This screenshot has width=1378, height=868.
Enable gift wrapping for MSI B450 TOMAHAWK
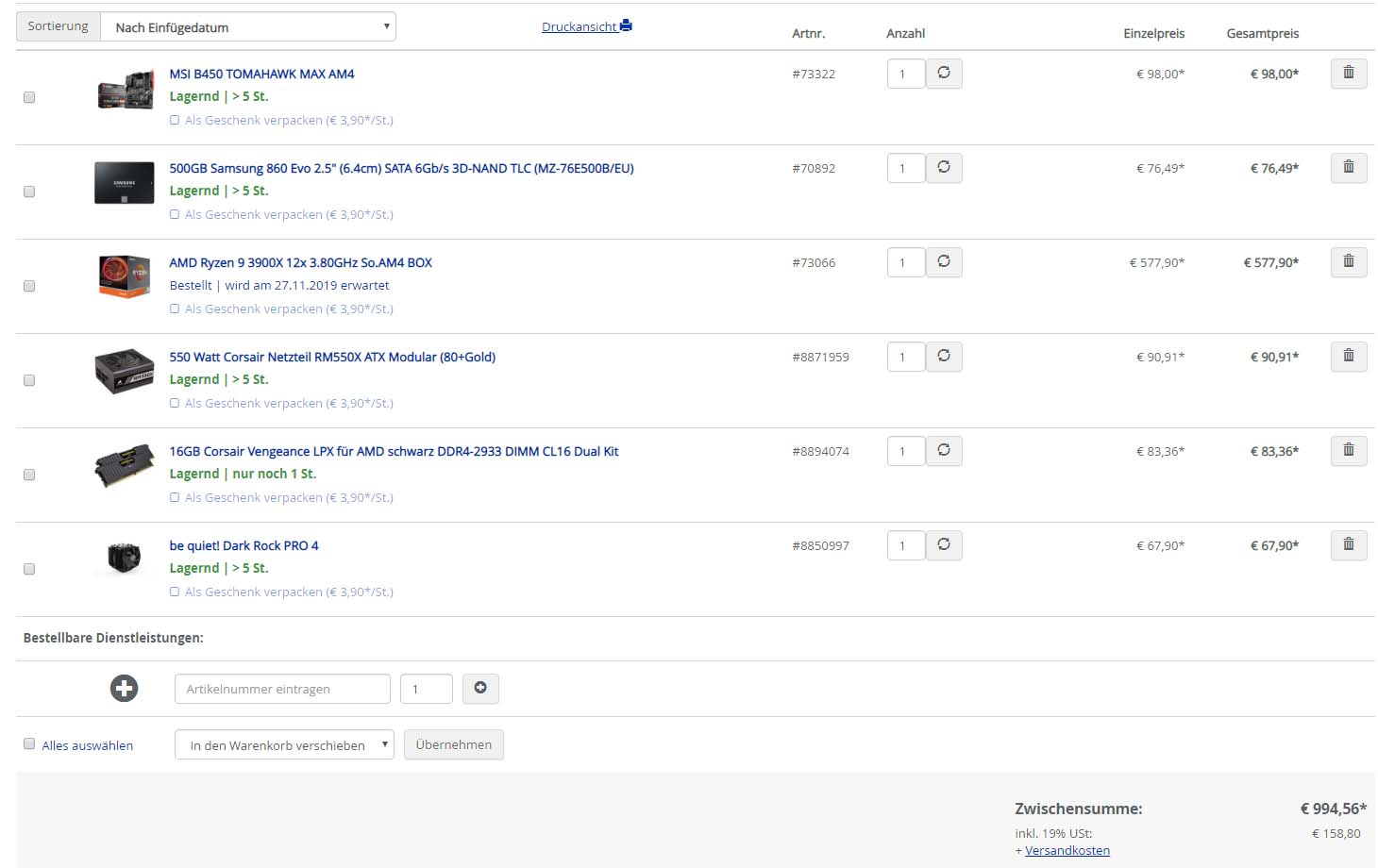(175, 120)
